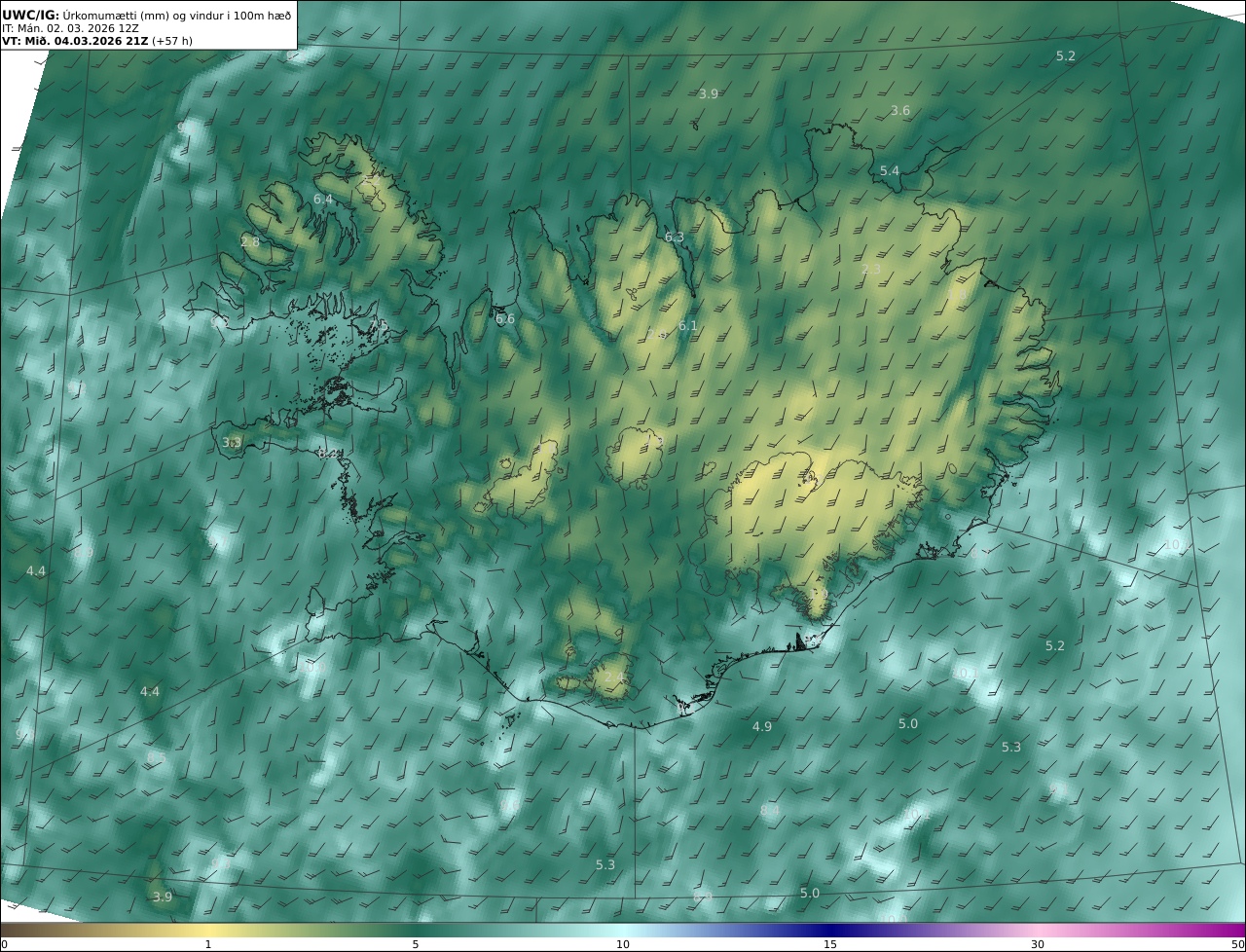1246x952 pixels.
Task: Click the '3.3' value label on map
Action: (232, 443)
